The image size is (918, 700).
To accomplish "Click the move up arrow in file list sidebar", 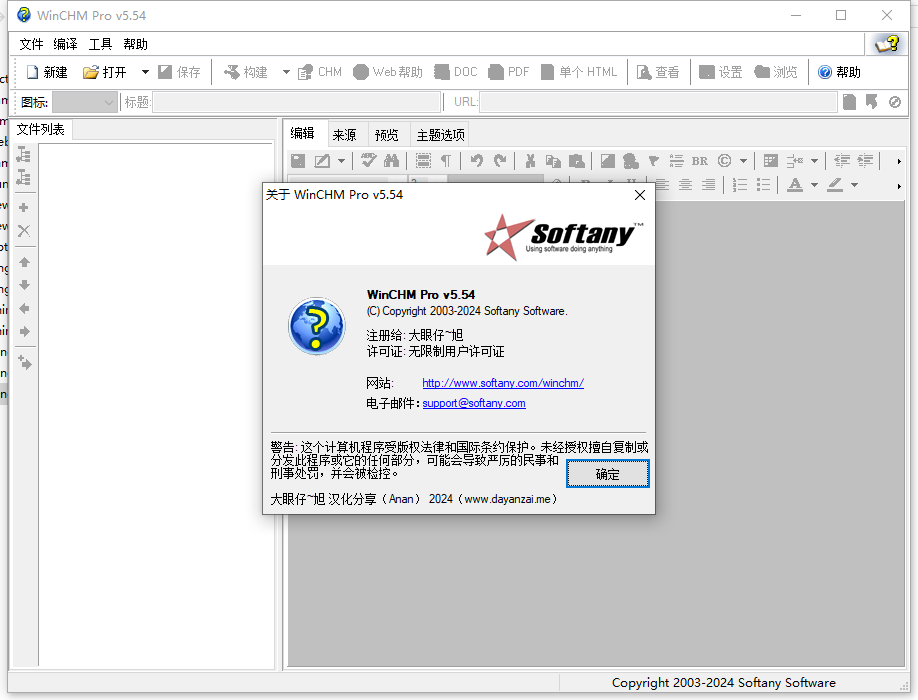I will [24, 262].
